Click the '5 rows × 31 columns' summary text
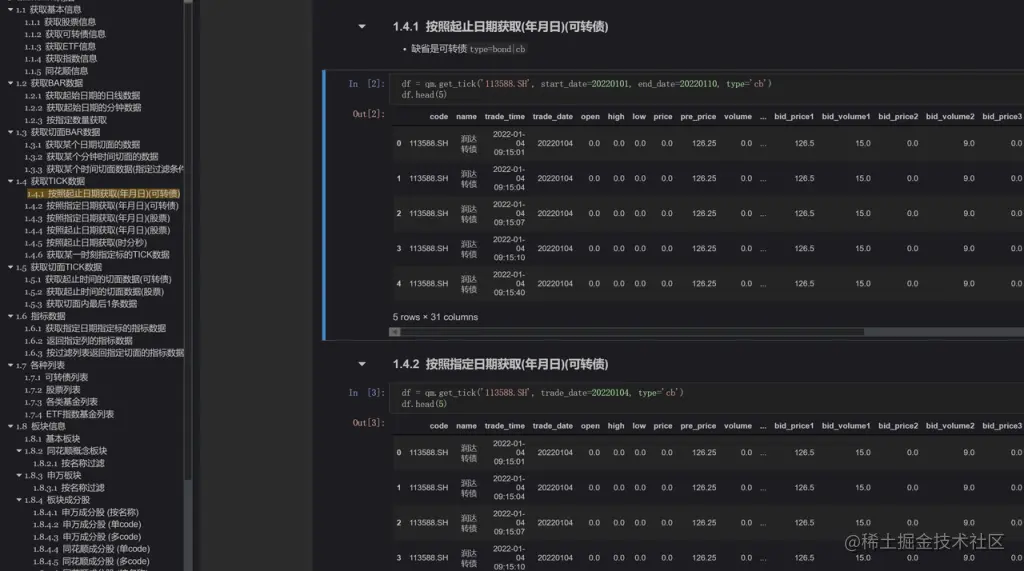 435,317
